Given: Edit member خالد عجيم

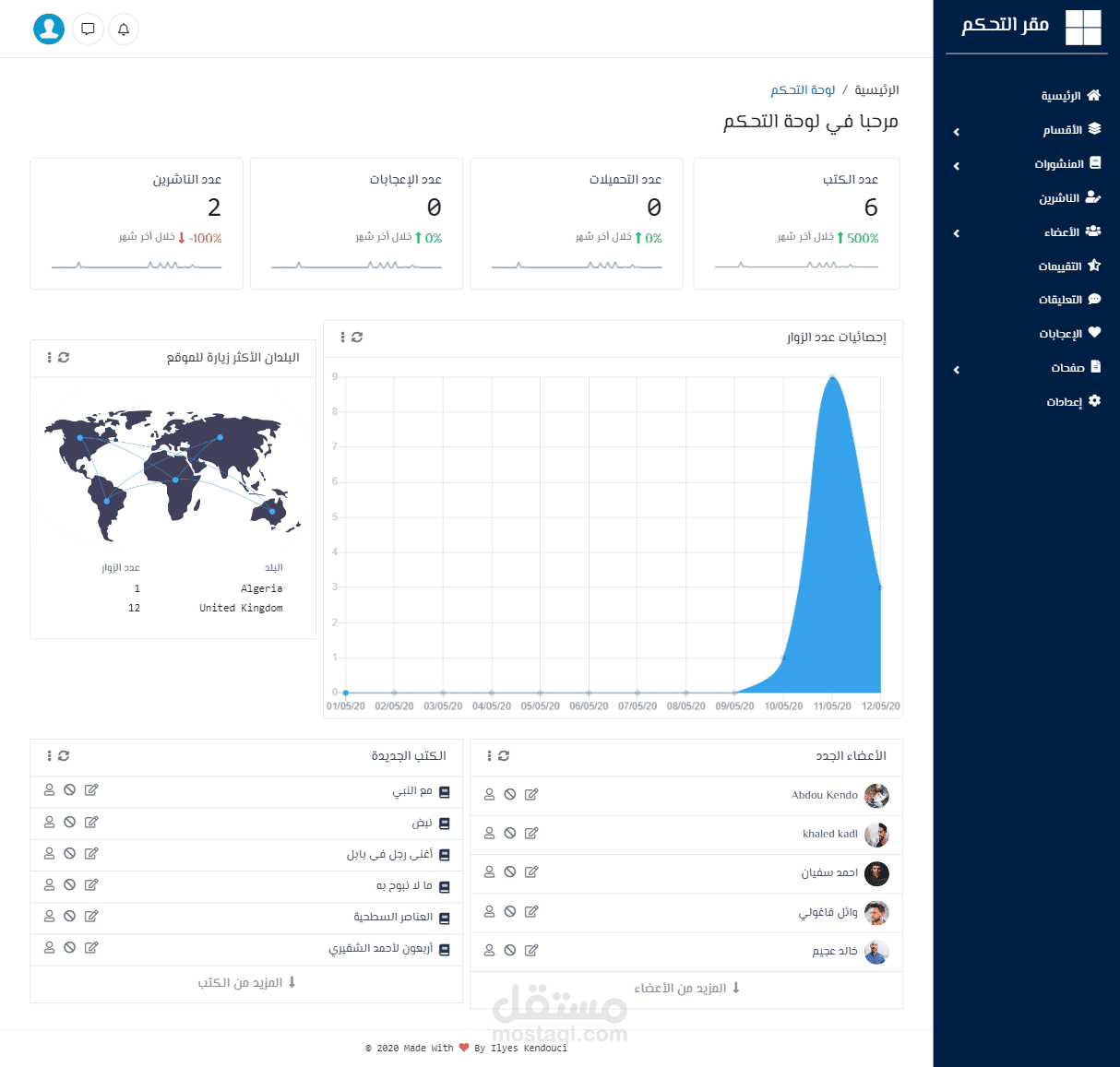Looking at the screenshot, I should point(531,951).
